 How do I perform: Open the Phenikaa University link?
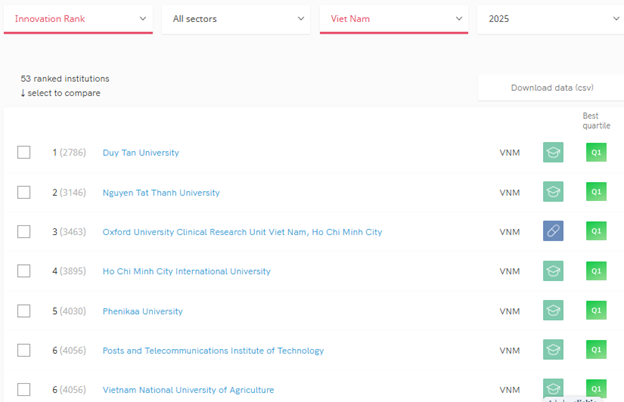click(142, 311)
